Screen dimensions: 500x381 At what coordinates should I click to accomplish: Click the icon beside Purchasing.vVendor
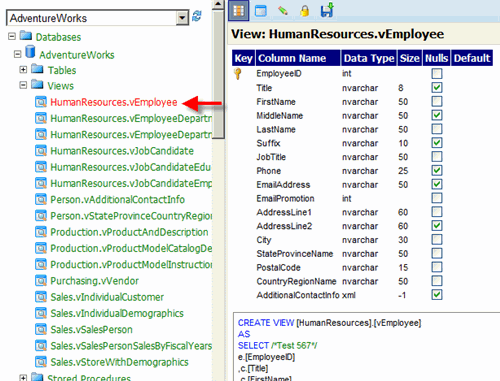41,281
